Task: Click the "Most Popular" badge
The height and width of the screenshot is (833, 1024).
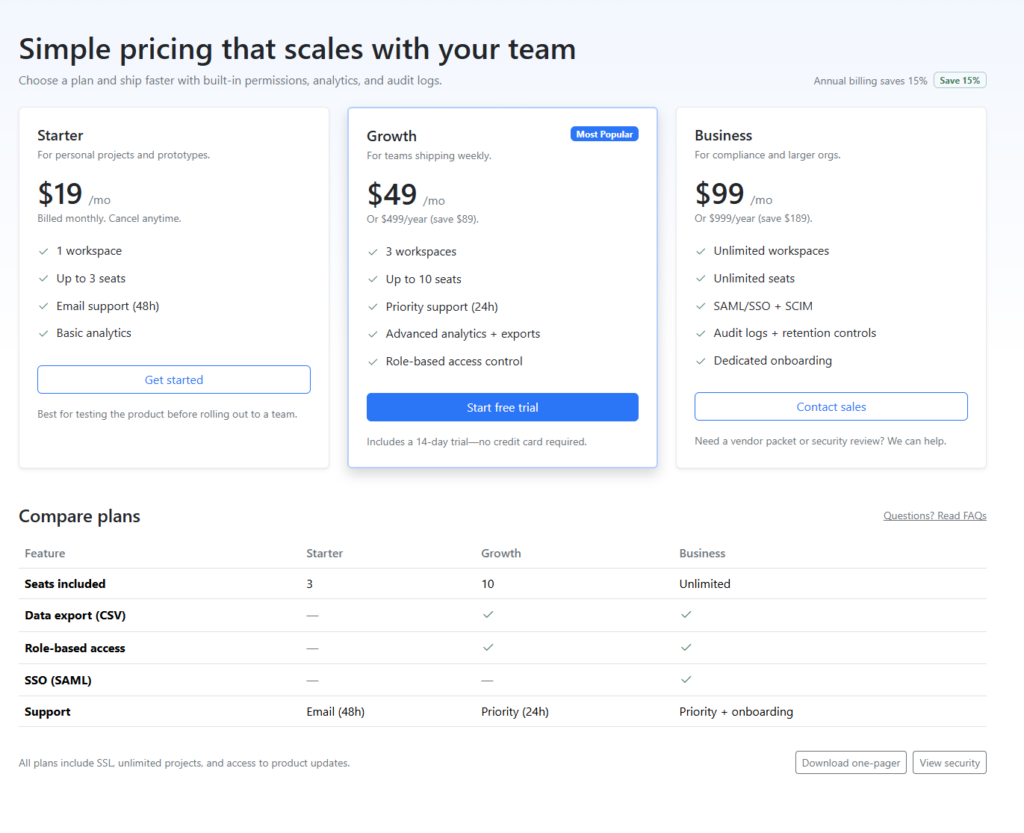Action: (604, 134)
